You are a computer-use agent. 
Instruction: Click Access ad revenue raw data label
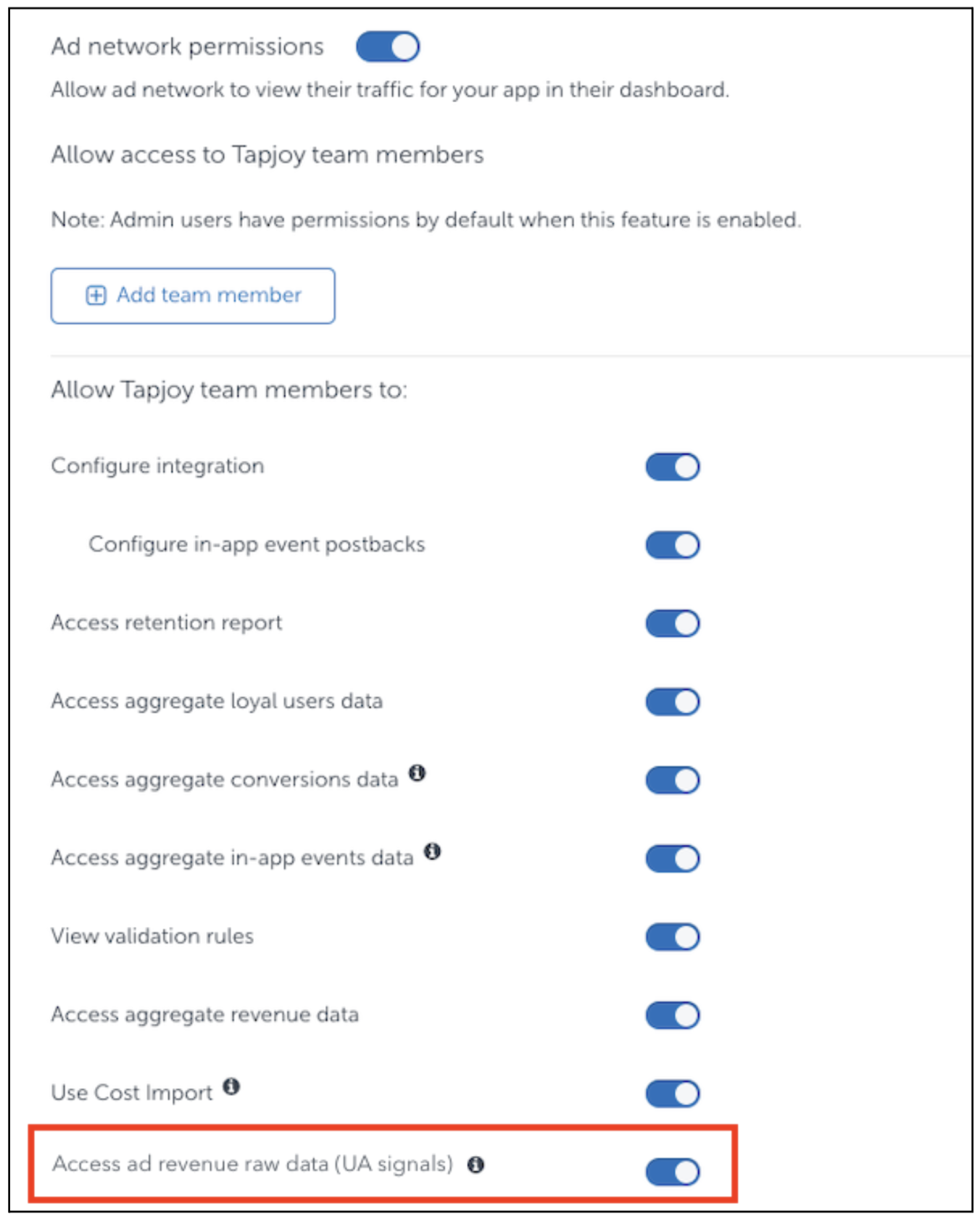[x=252, y=1164]
